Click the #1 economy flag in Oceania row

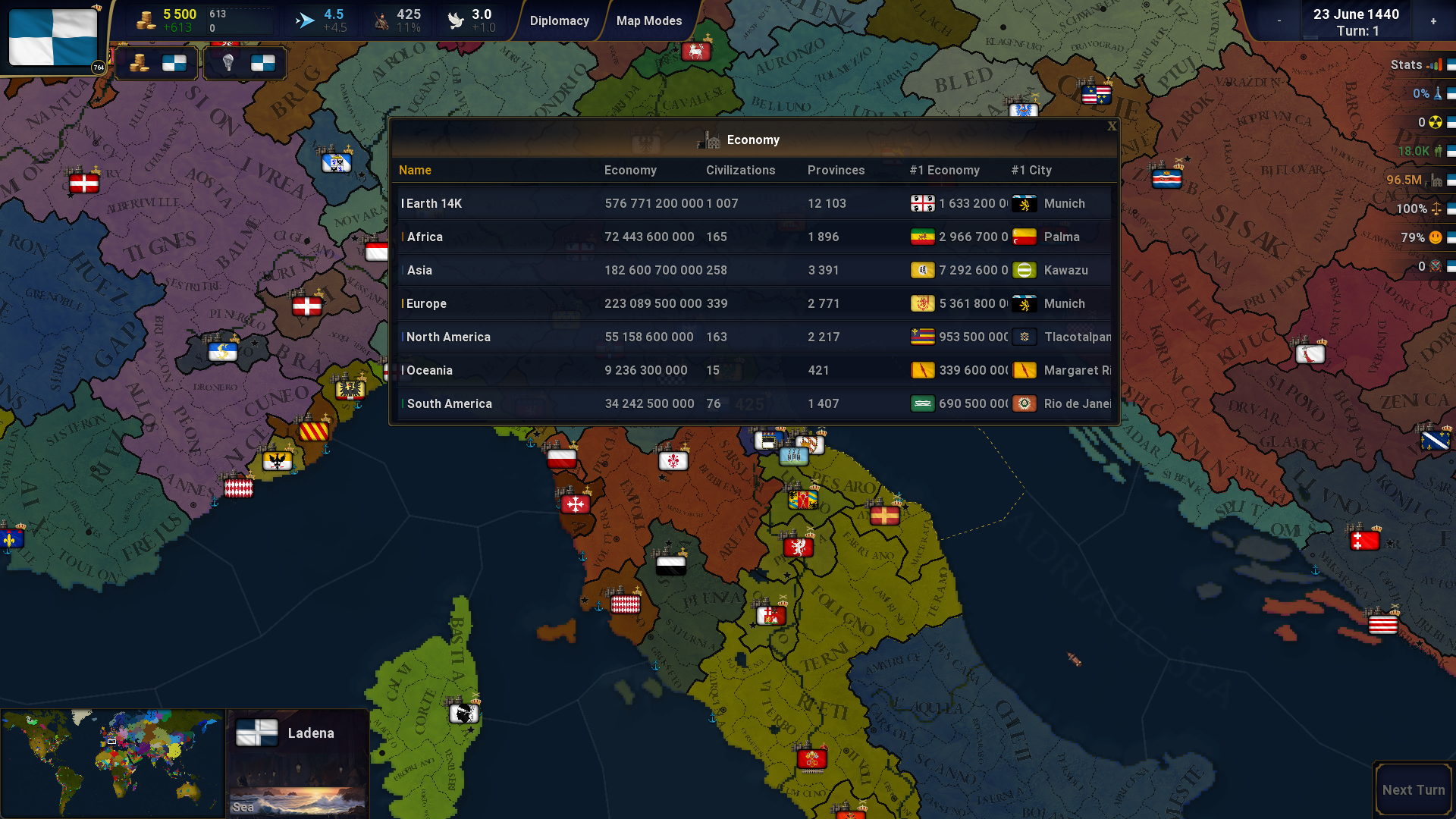click(x=922, y=370)
